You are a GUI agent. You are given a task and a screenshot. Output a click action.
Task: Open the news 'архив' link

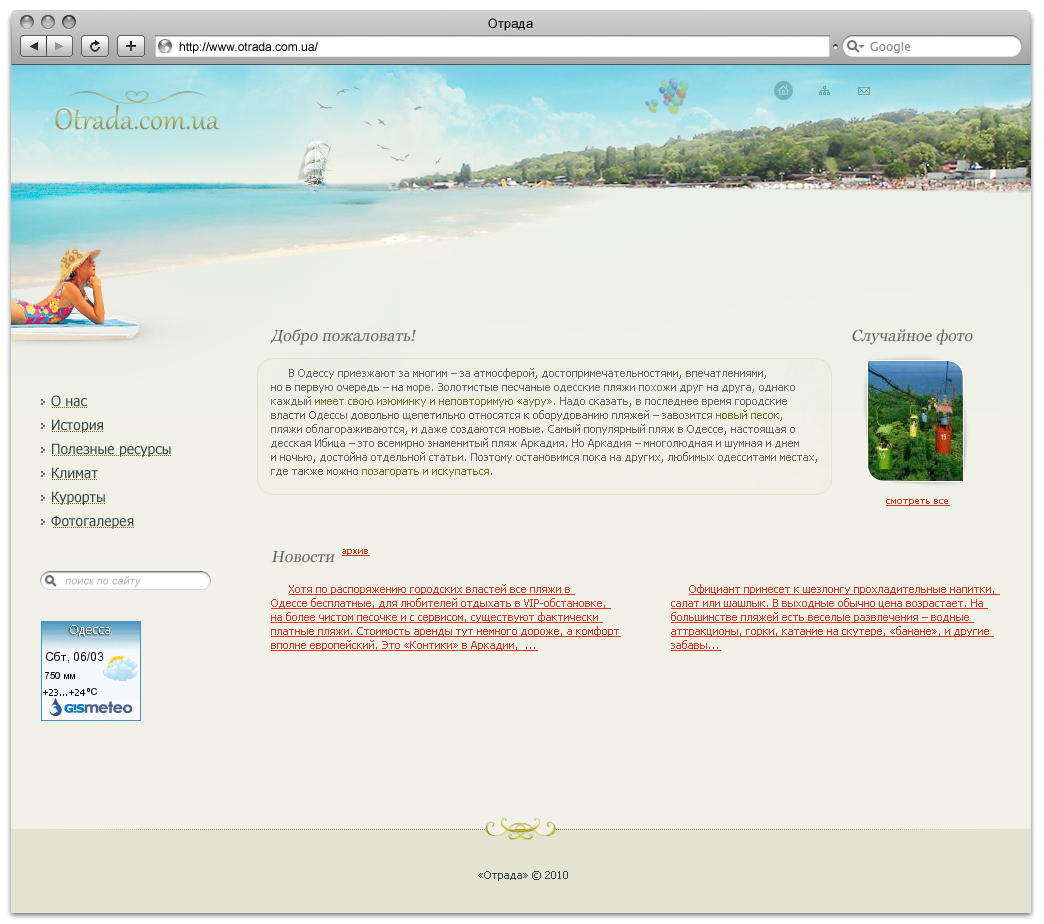[355, 551]
